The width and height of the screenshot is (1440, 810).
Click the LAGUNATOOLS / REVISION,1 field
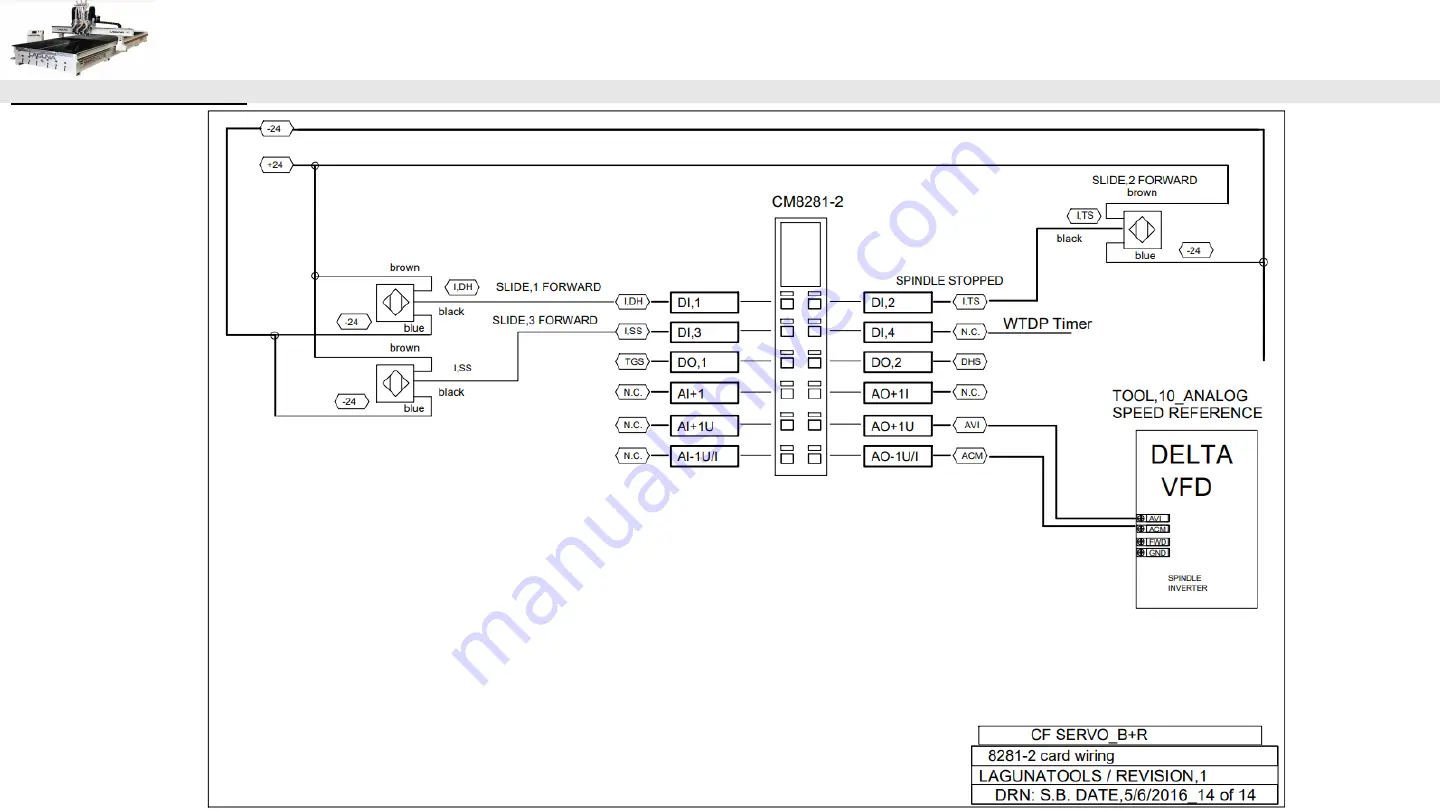point(1124,775)
